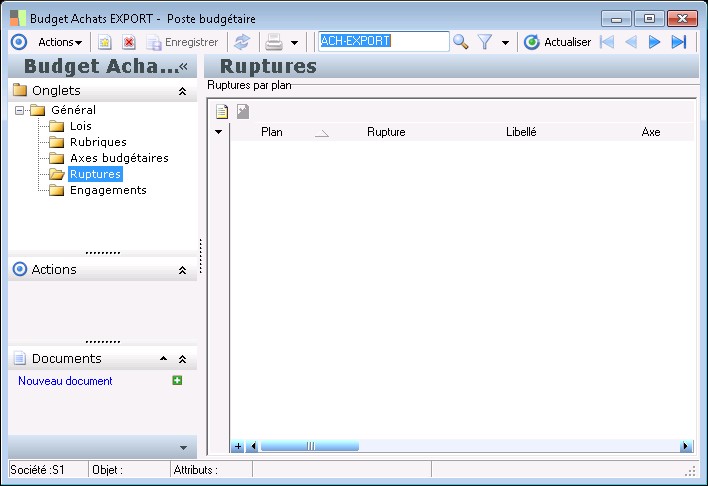The height and width of the screenshot is (486, 708).
Task: Collapse the Onglets section
Action: [182, 91]
